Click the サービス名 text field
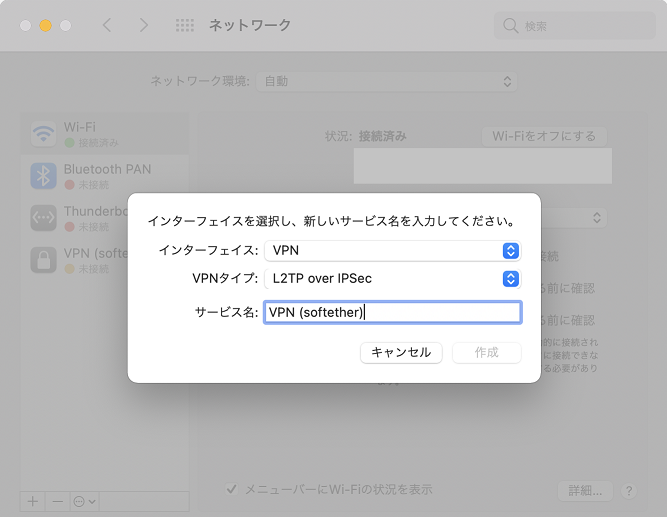The height and width of the screenshot is (517, 667). pos(392,312)
